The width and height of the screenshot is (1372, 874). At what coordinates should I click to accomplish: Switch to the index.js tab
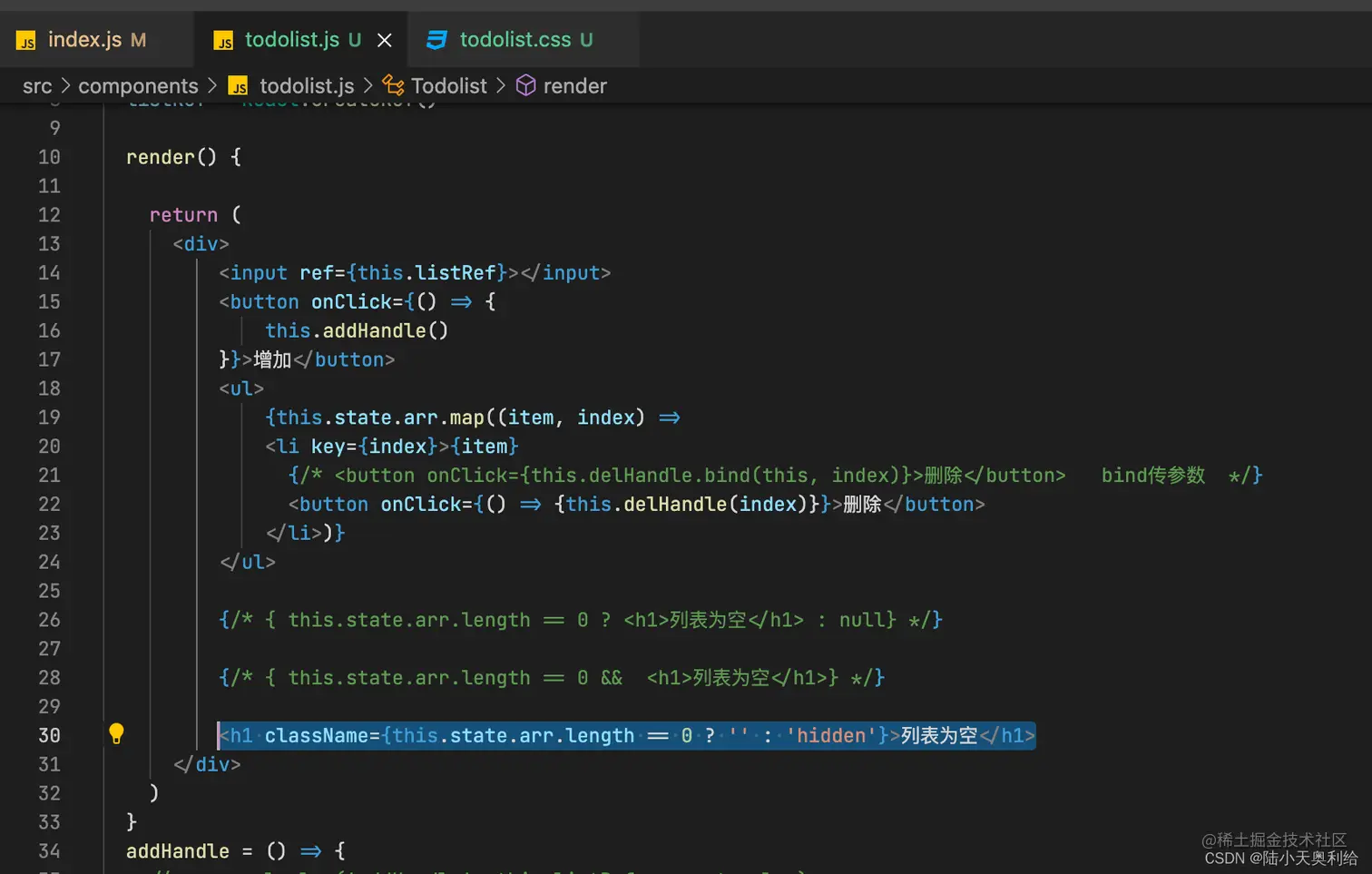[95, 40]
